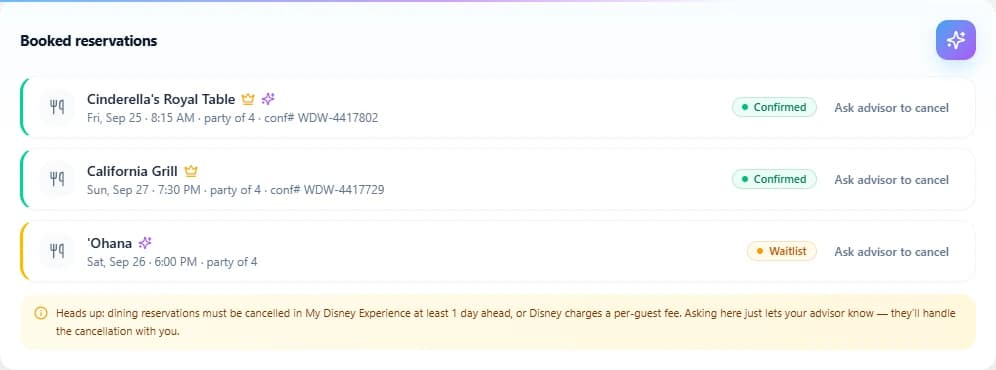Click the Confirmed badge for Cinderella's Royal Table

774,107
